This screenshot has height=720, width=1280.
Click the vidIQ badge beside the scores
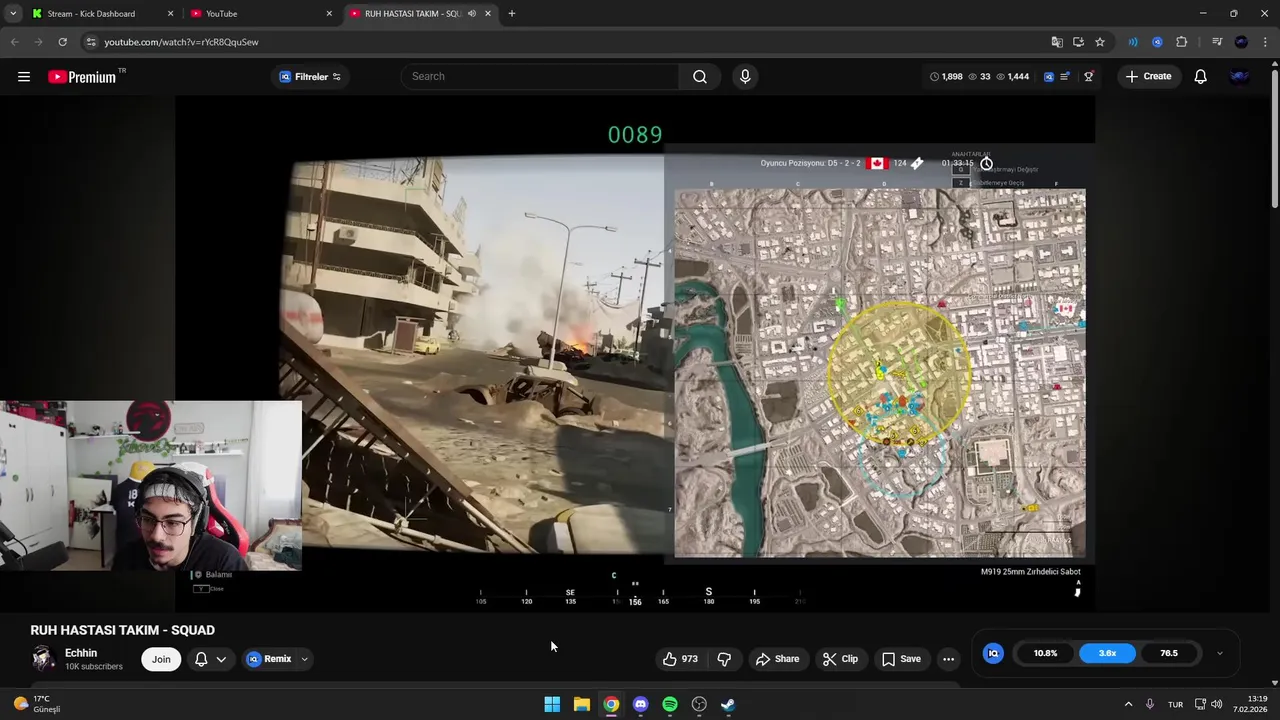993,653
